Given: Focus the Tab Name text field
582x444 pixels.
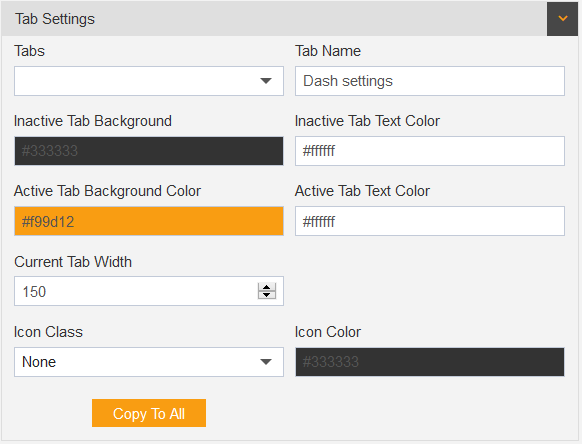Looking at the screenshot, I should (430, 81).
